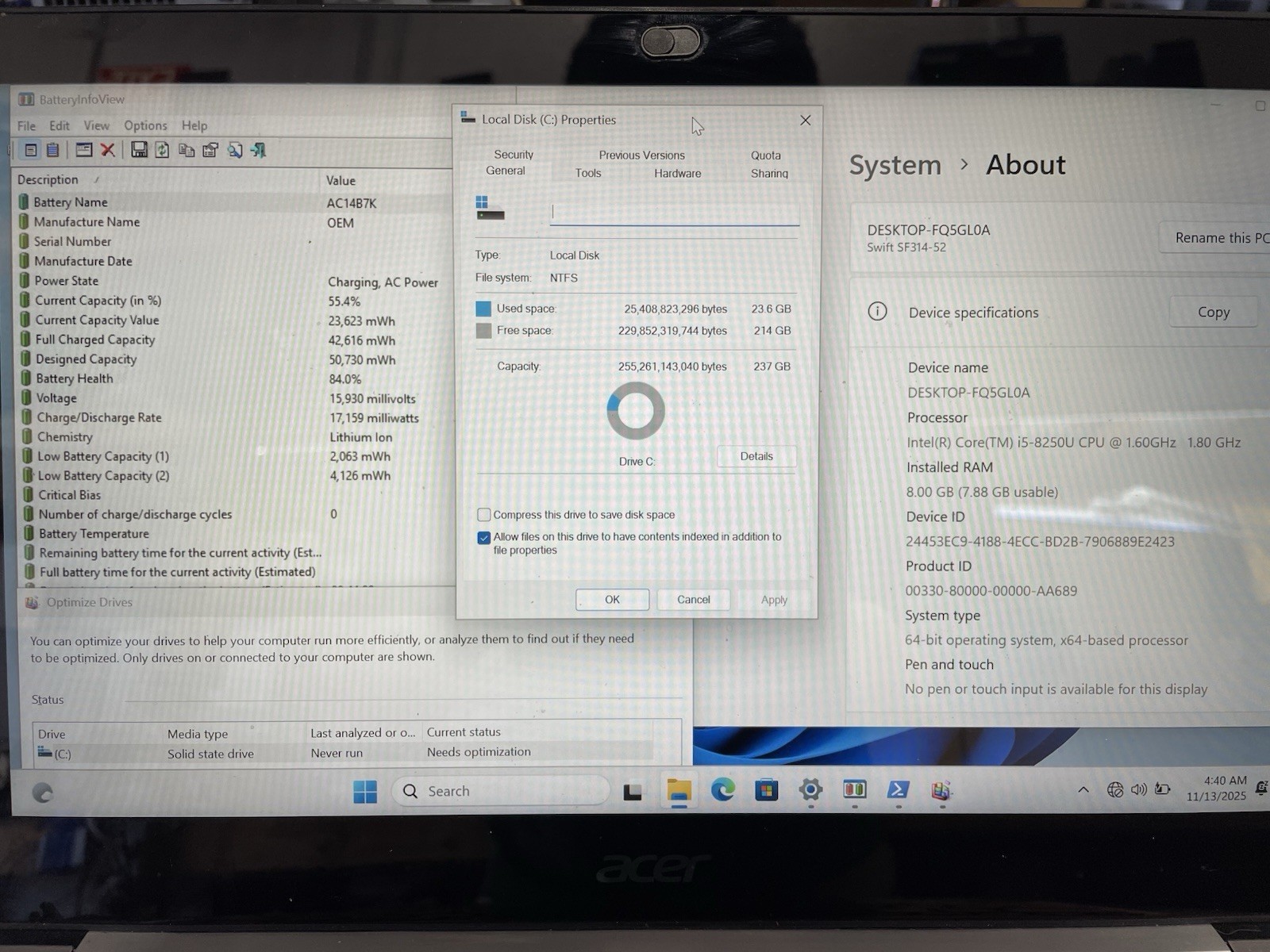Open the PowerShell taskbar icon
The height and width of the screenshot is (952, 1270).
898,789
